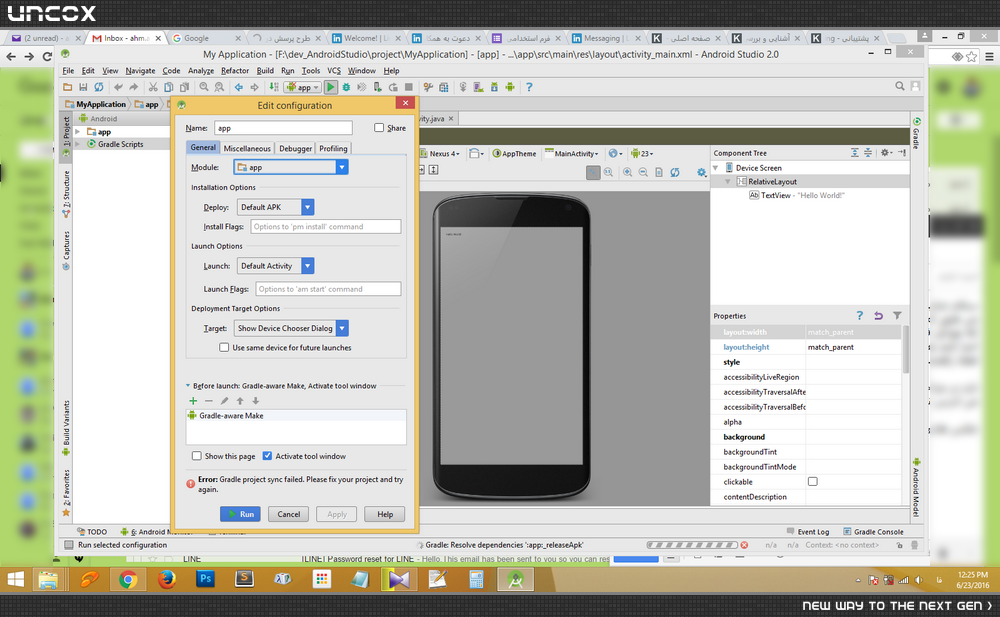Click the Search Everywhere magnifier icon
The width and height of the screenshot is (1000, 617).
click(x=899, y=86)
